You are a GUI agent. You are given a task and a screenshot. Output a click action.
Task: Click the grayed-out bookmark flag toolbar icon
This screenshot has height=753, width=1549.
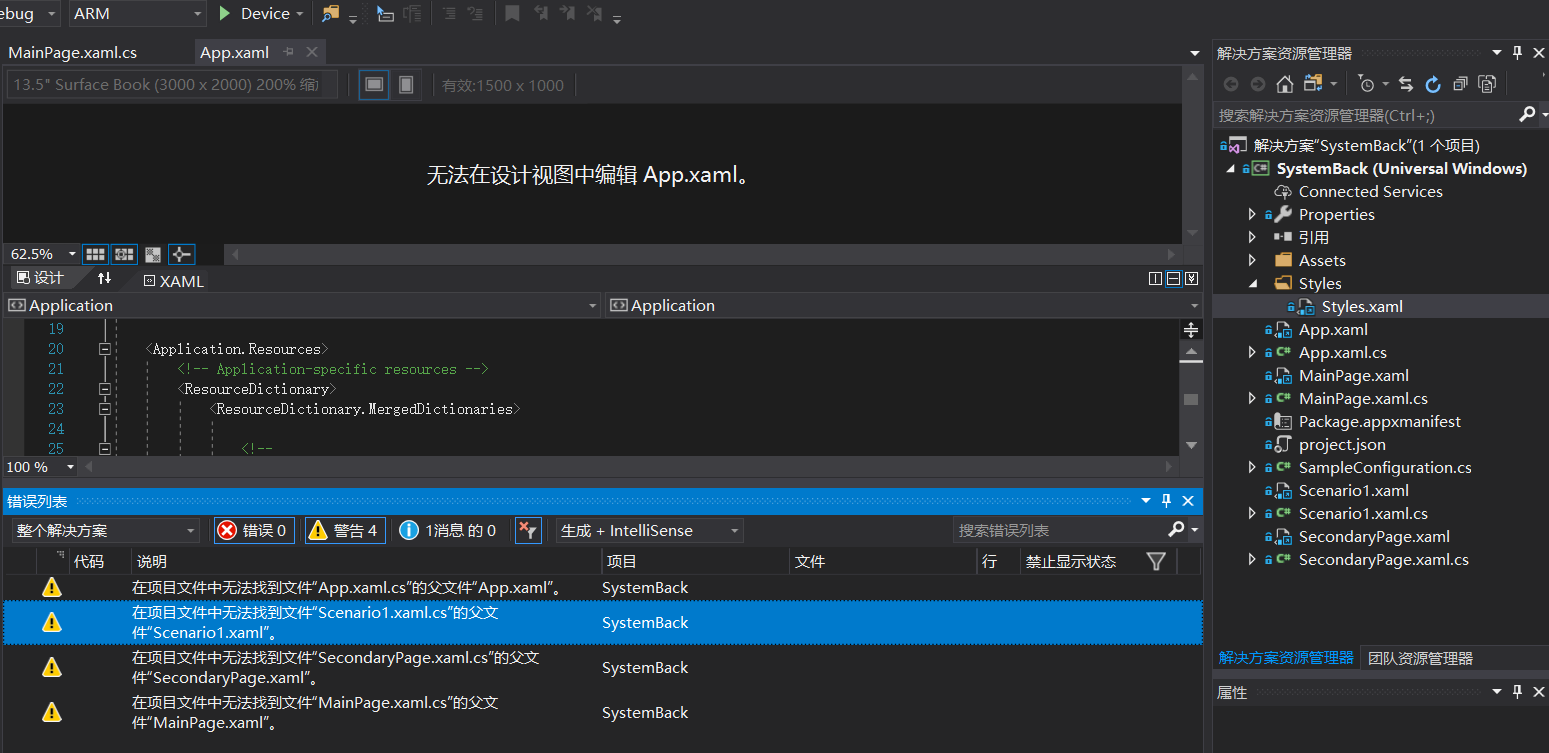tap(512, 13)
